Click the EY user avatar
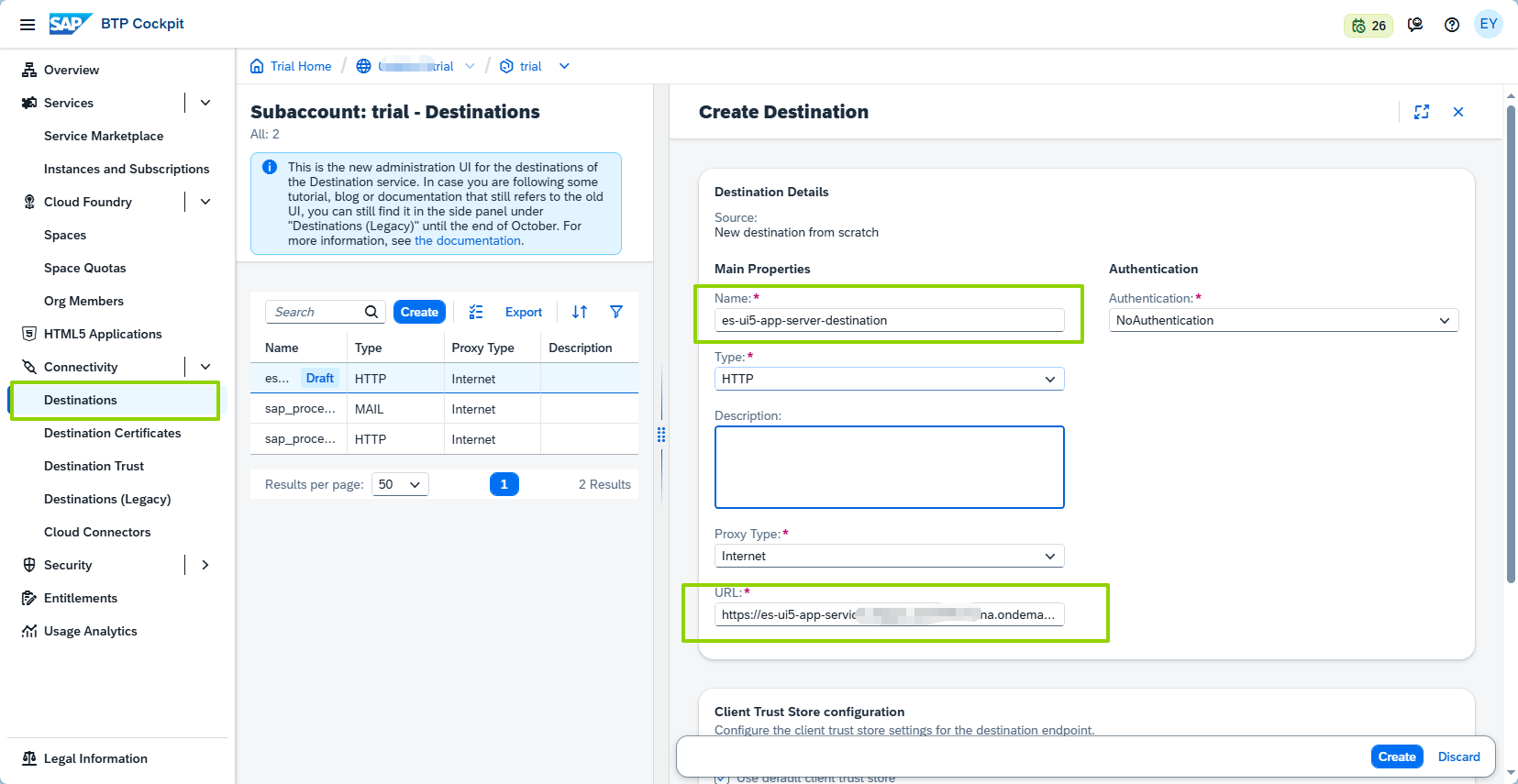The height and width of the screenshot is (784, 1518). (1488, 25)
